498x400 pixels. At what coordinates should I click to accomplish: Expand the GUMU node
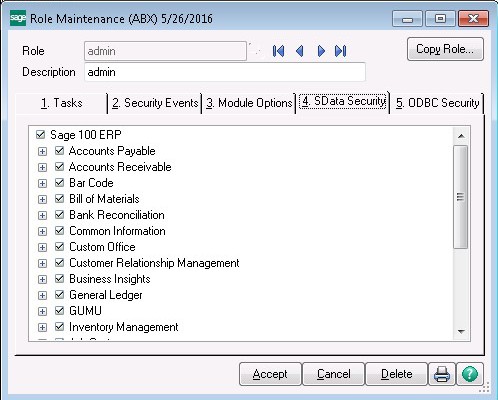tap(42, 311)
